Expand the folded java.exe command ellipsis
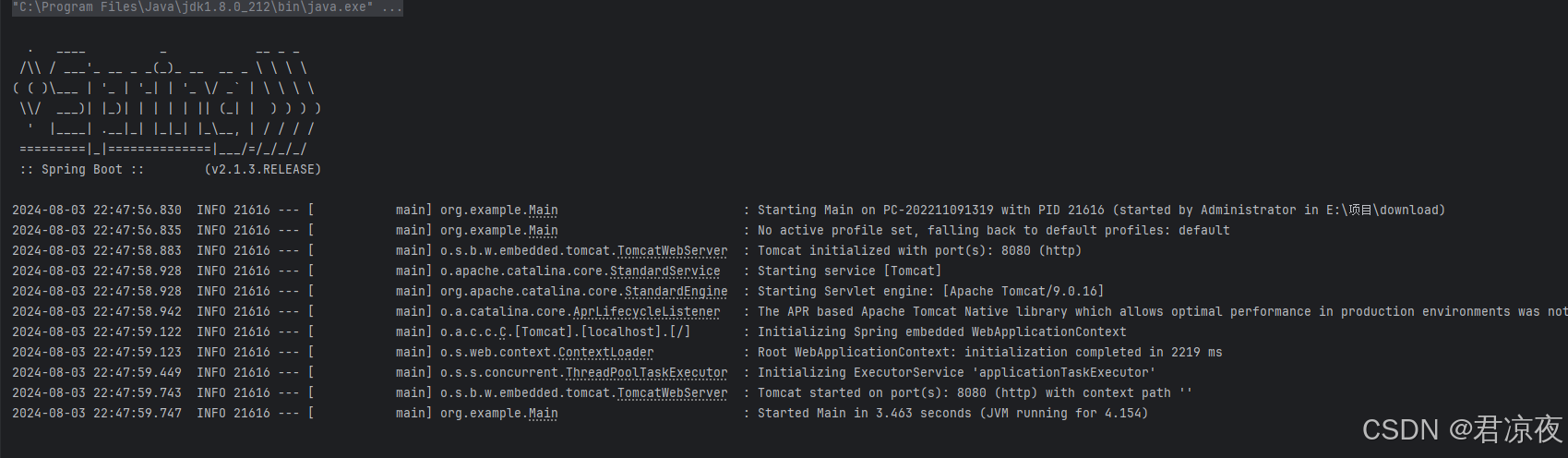 (x=392, y=7)
